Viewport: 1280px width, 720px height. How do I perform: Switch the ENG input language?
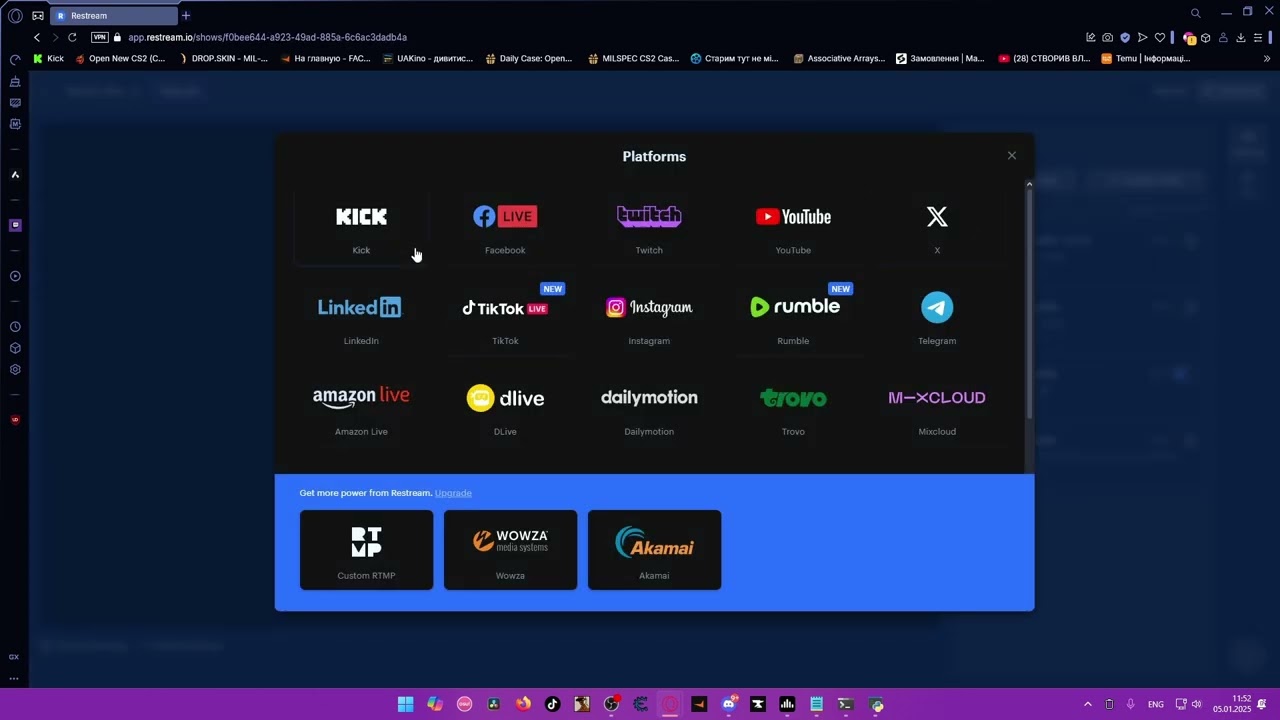(1156, 704)
